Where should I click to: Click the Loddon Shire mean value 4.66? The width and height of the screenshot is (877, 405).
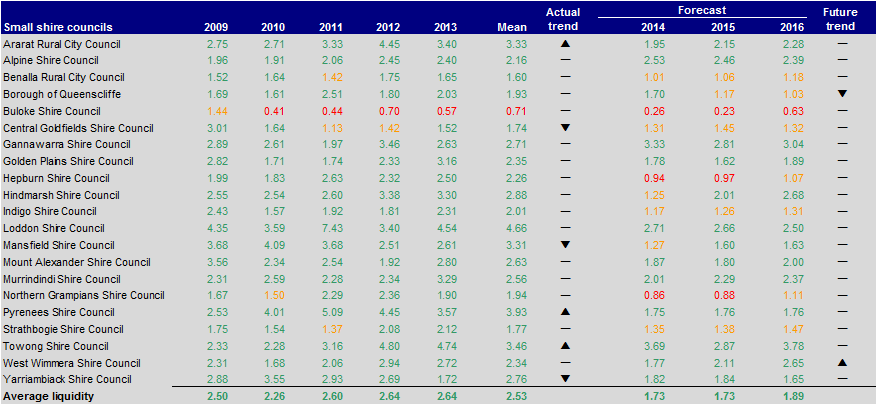pos(517,228)
